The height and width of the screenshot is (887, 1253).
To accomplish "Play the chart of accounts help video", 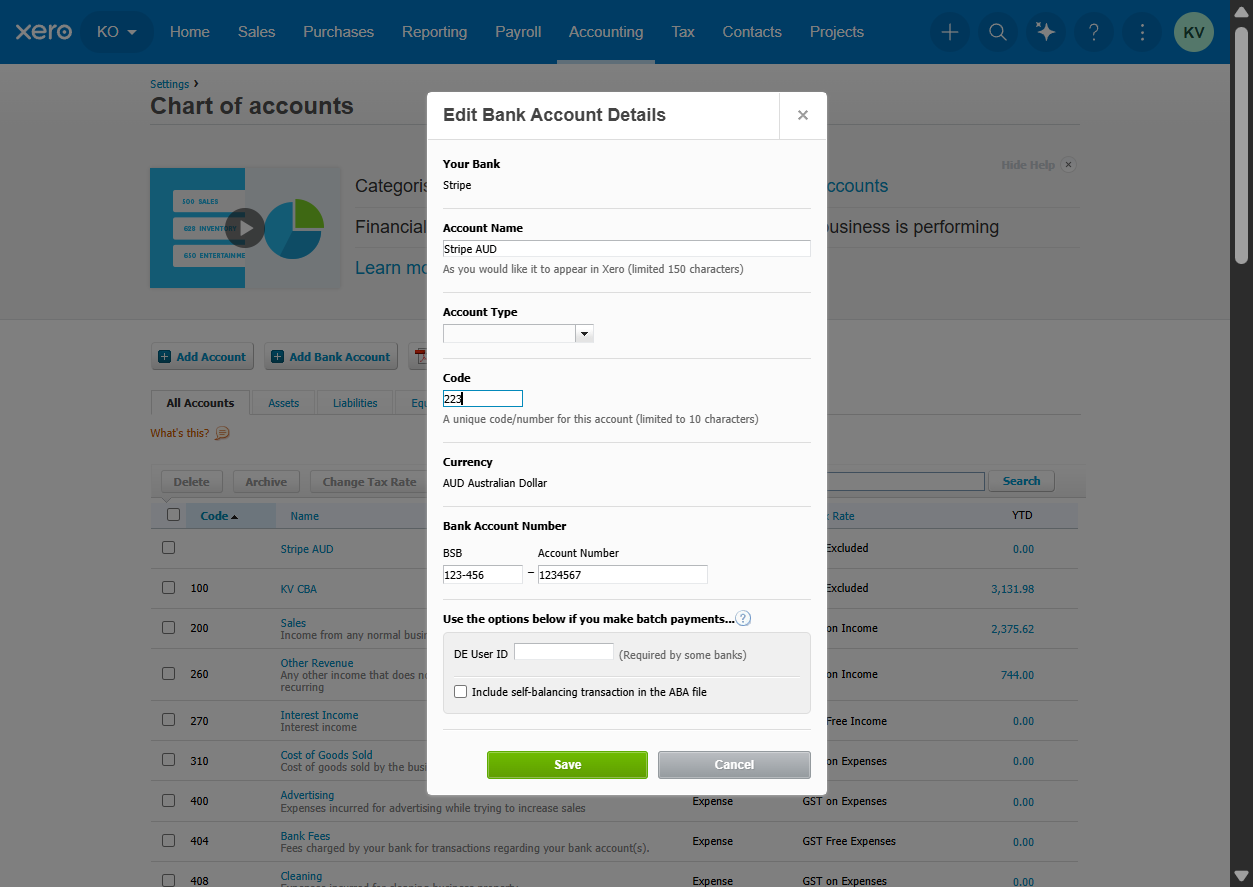I will point(245,228).
